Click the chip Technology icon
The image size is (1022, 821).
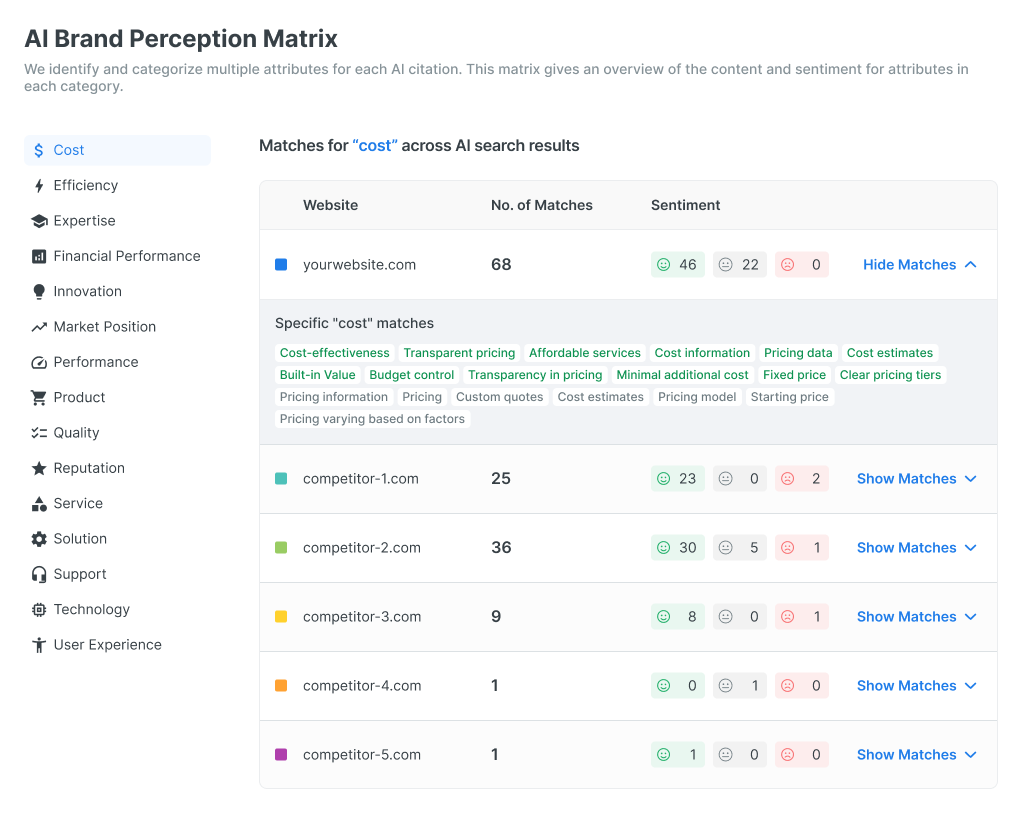click(39, 610)
